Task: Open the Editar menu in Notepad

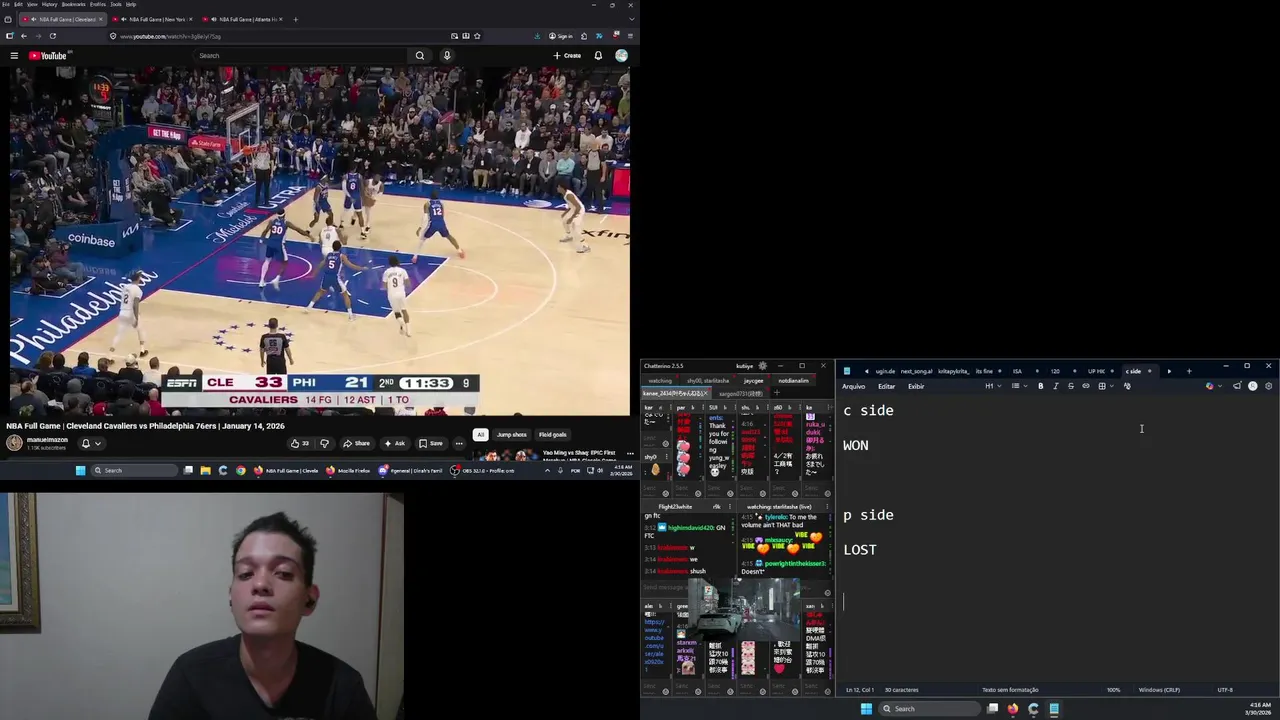Action: pos(887,386)
